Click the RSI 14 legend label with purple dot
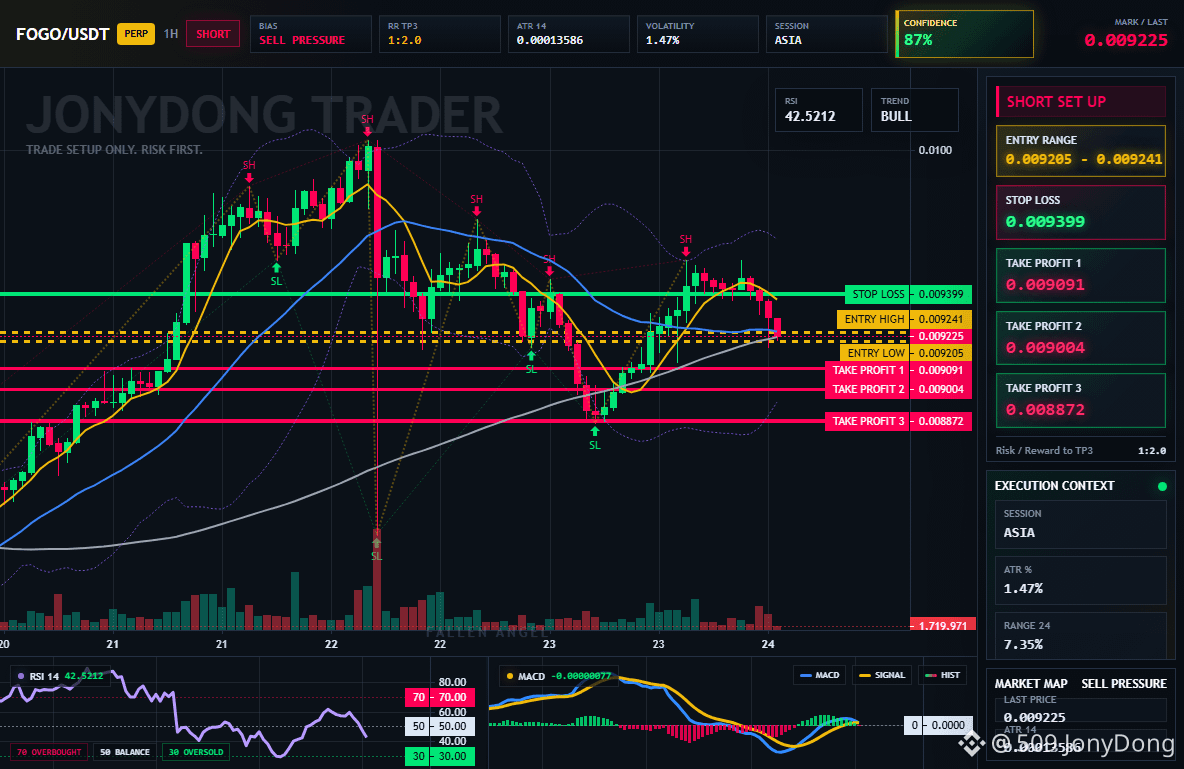1184x769 pixels. 60,676
